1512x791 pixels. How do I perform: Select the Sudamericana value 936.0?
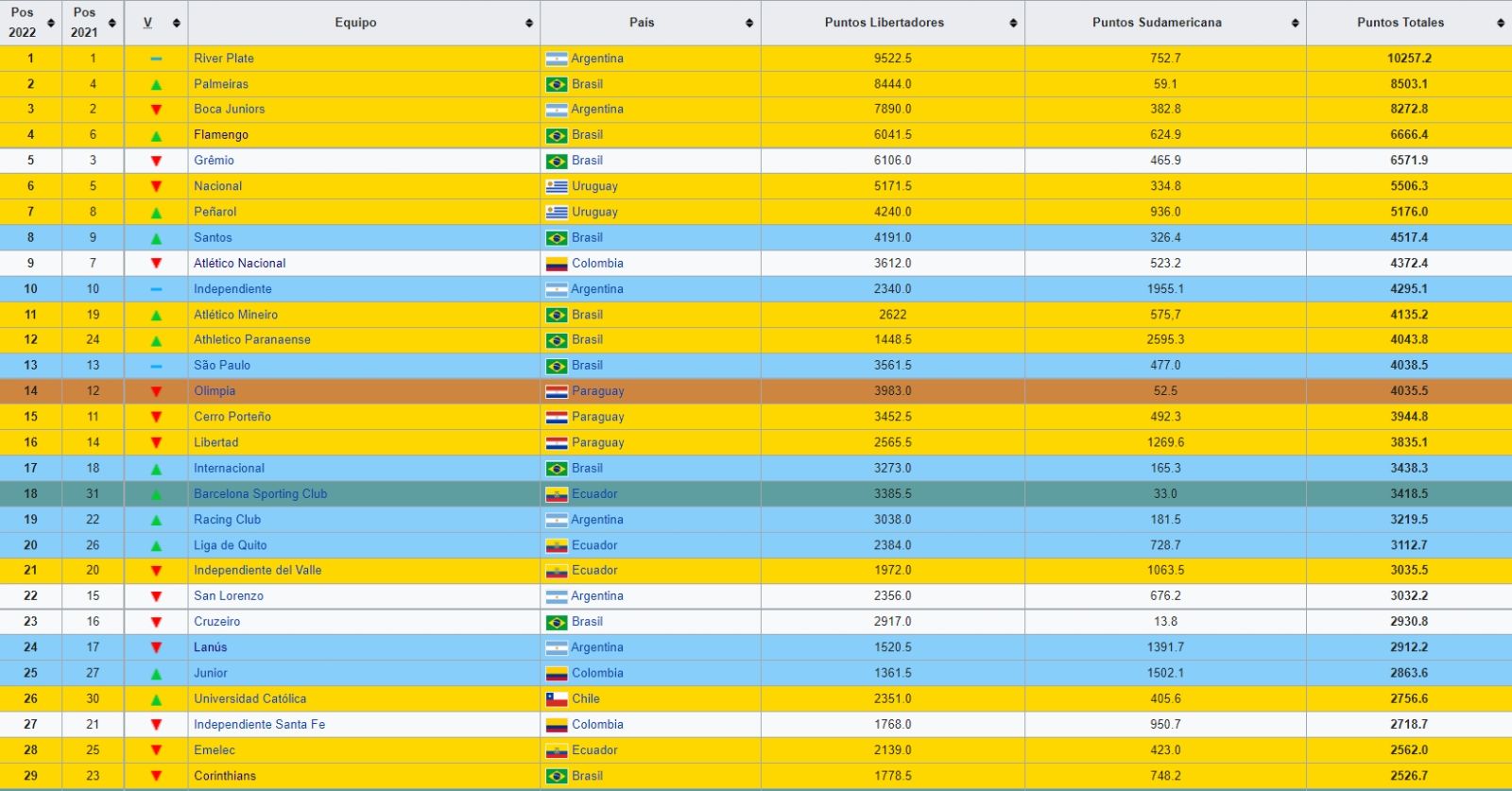pos(1166,213)
